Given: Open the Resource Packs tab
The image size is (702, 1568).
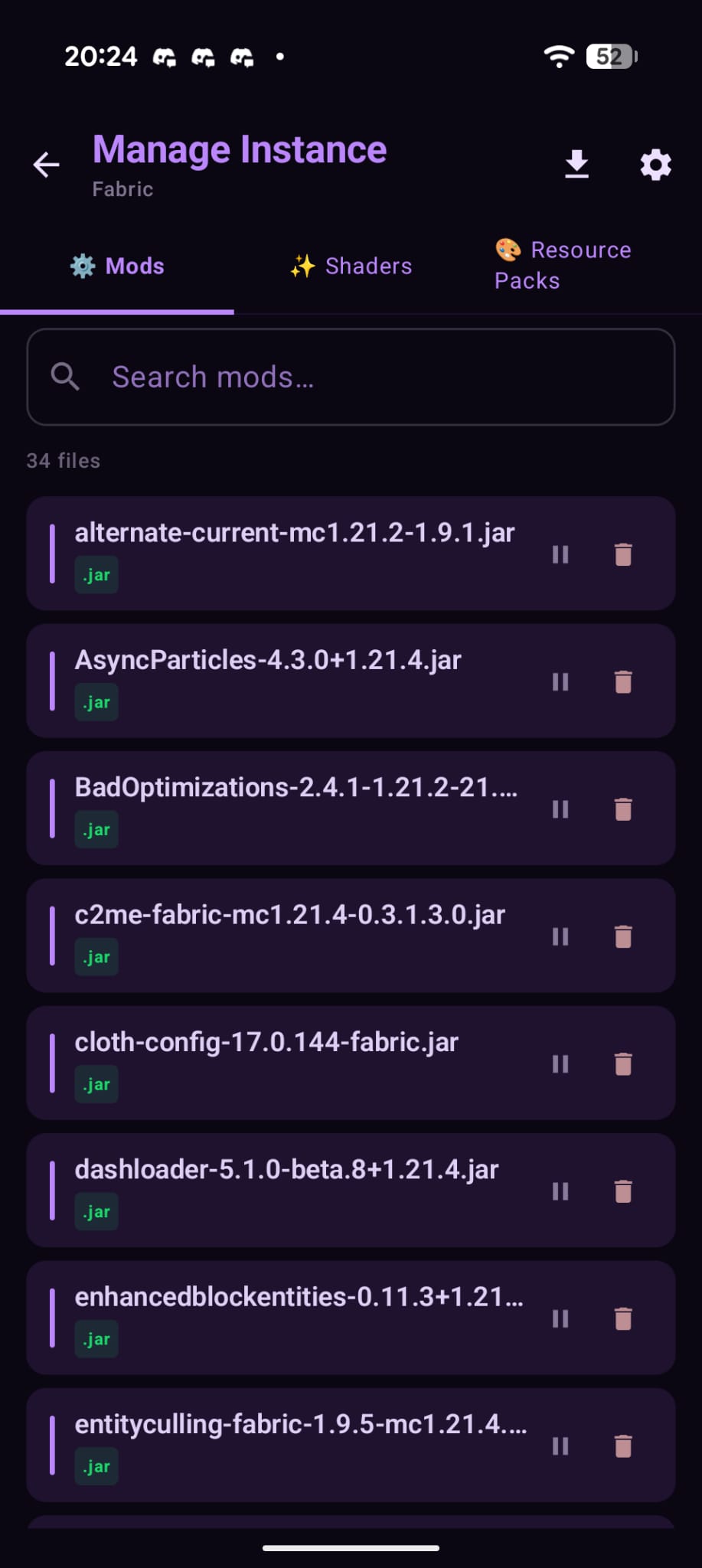Looking at the screenshot, I should tap(563, 266).
